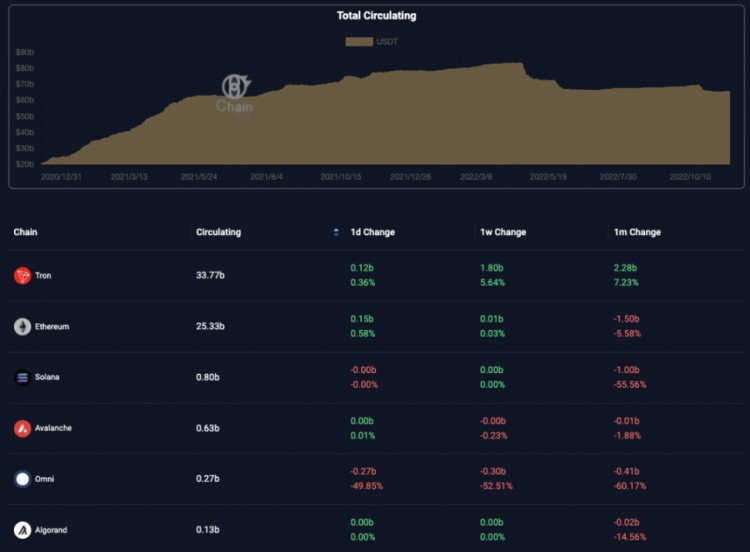This screenshot has width=750, height=552.
Task: Click Algorand 1m change -14.56%
Action: (630, 537)
